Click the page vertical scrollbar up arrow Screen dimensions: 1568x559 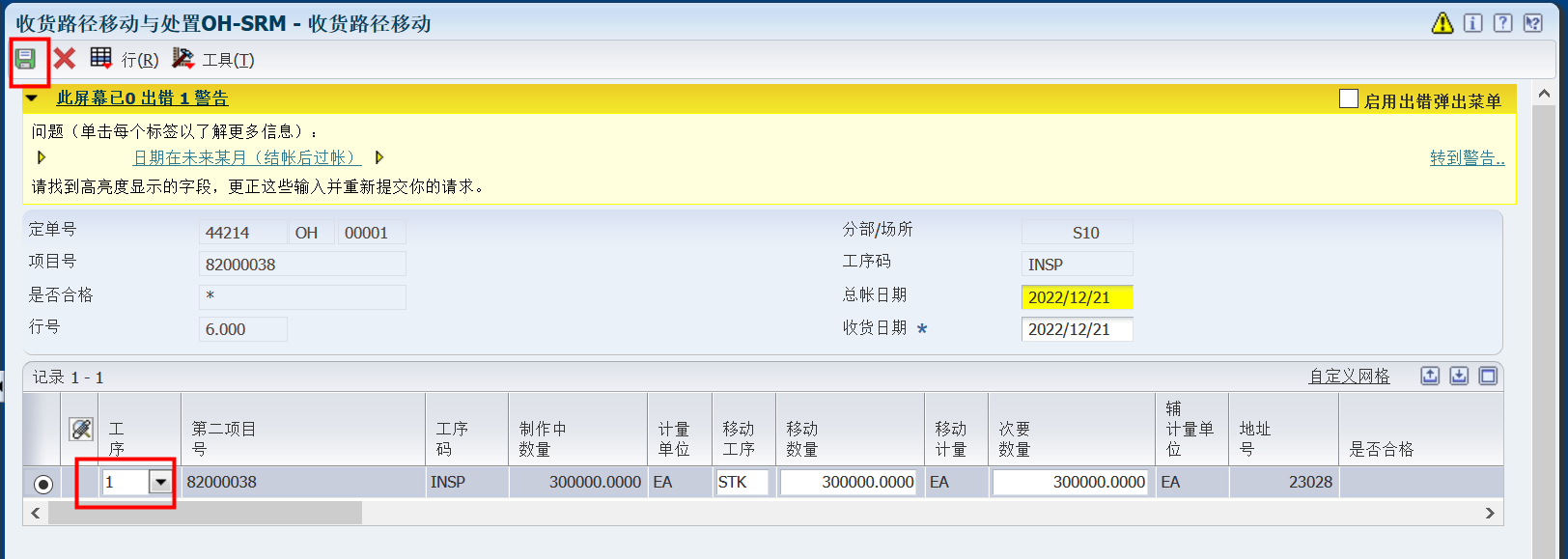(1543, 94)
